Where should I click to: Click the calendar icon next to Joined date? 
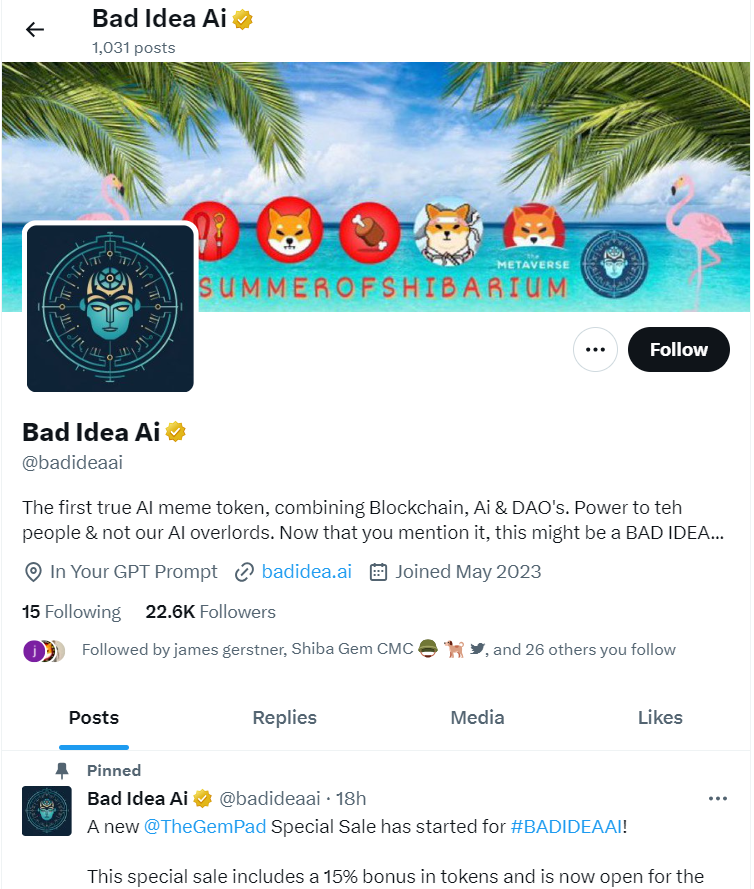(x=379, y=573)
